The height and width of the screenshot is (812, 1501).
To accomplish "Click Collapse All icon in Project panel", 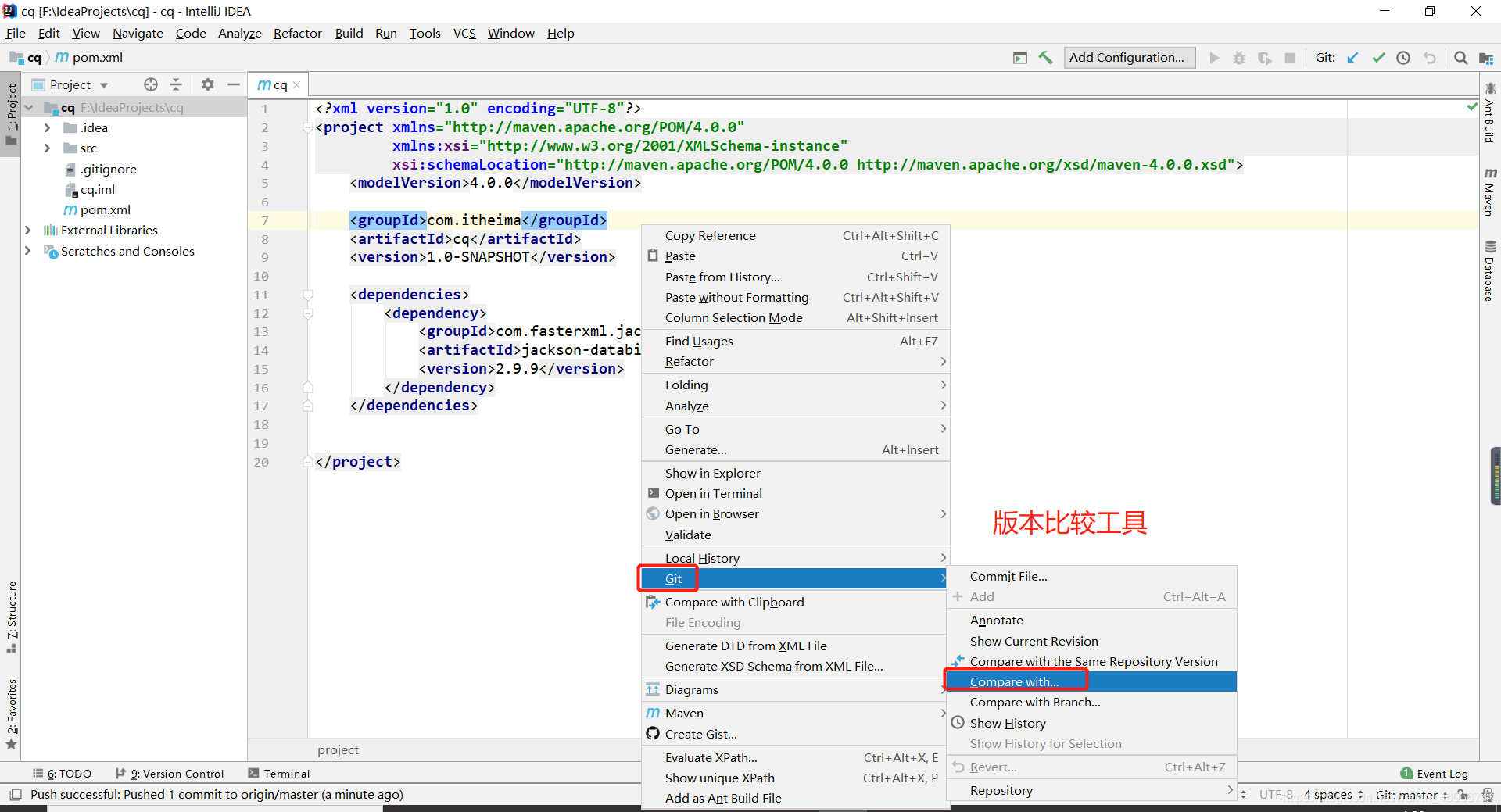I will [176, 84].
